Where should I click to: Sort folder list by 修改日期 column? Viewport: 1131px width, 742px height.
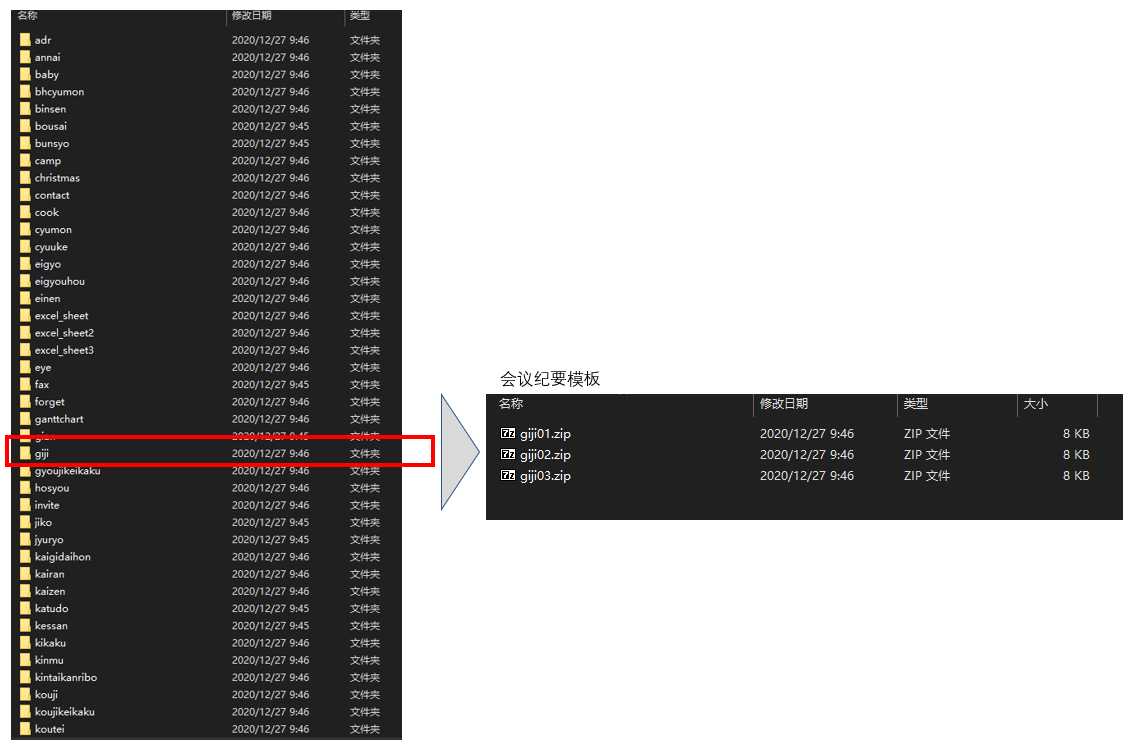pyautogui.click(x=251, y=15)
